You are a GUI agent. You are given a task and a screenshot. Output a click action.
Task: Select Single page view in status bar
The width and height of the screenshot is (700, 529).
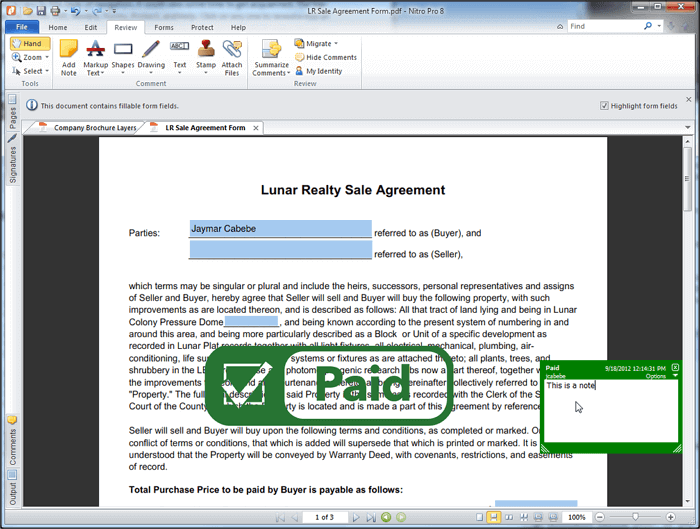coord(479,517)
